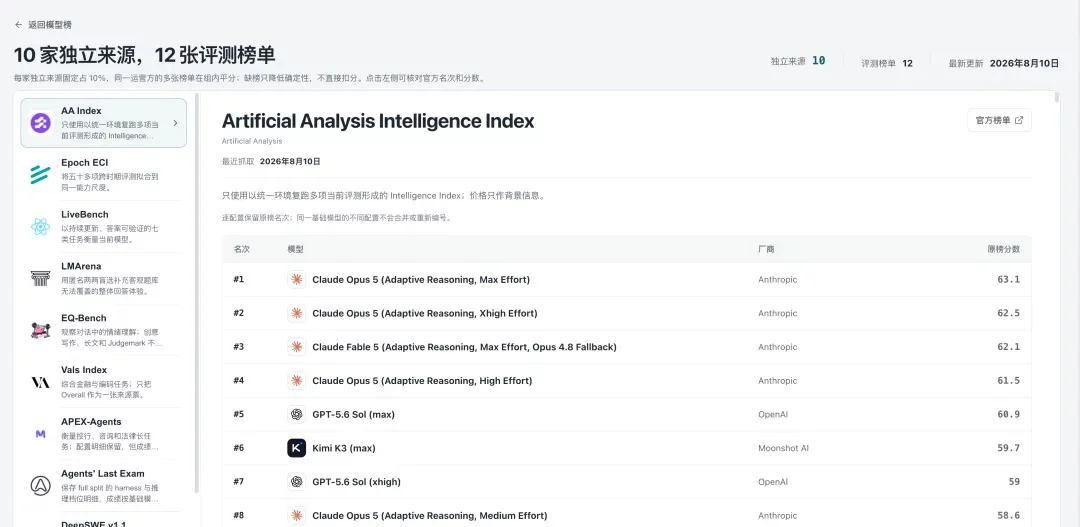Click the Moonshot AI vendor cell

pyautogui.click(x=783, y=448)
